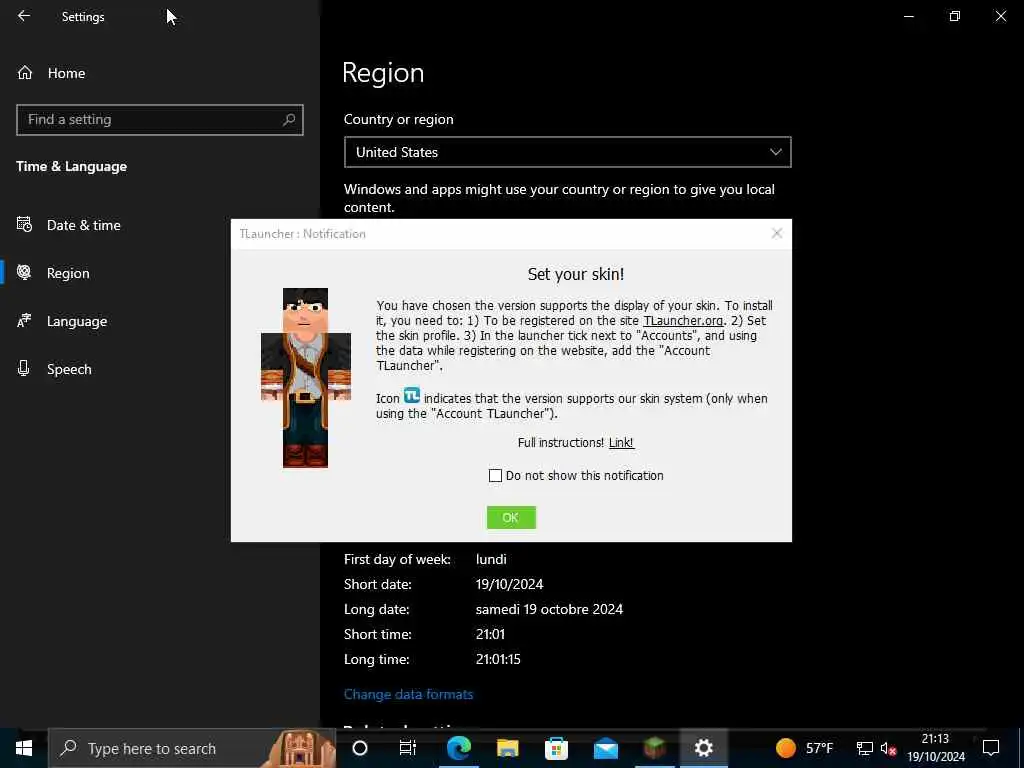Open the TLauncher.org link
This screenshot has width=1024, height=768.
[683, 321]
